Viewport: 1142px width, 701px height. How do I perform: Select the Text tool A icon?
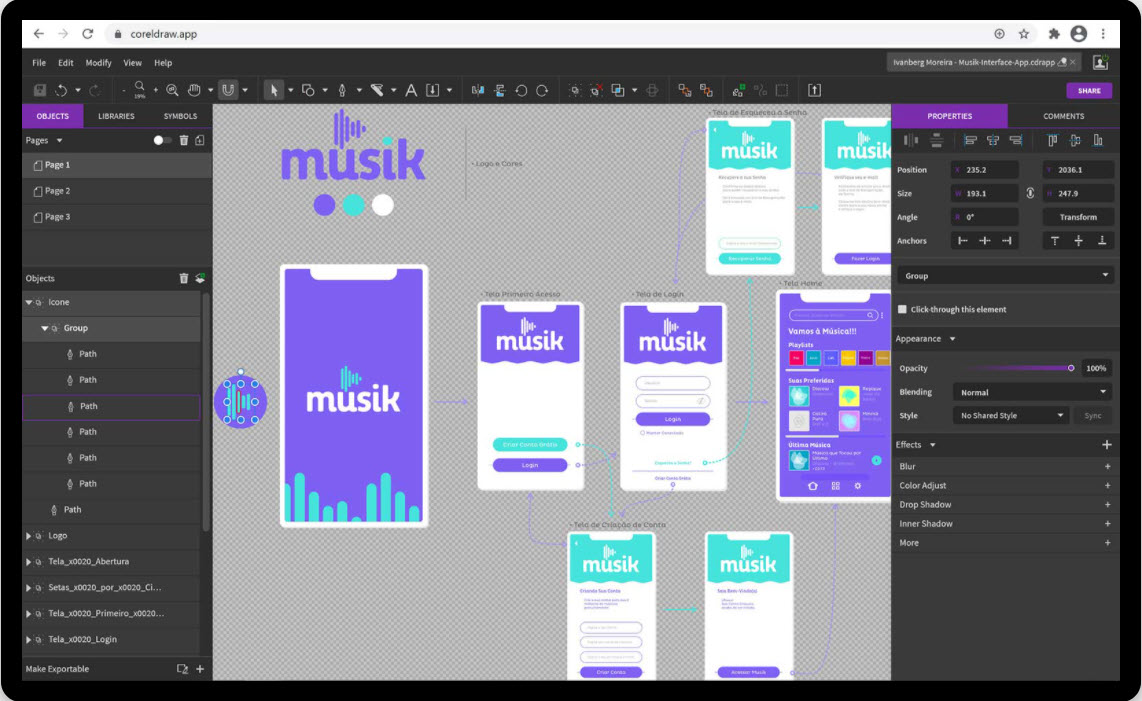(411, 90)
